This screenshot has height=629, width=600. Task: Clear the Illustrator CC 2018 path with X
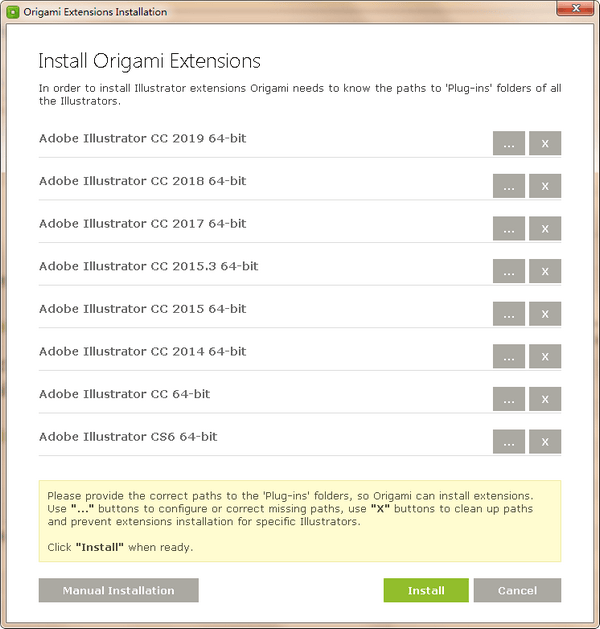pyautogui.click(x=545, y=186)
